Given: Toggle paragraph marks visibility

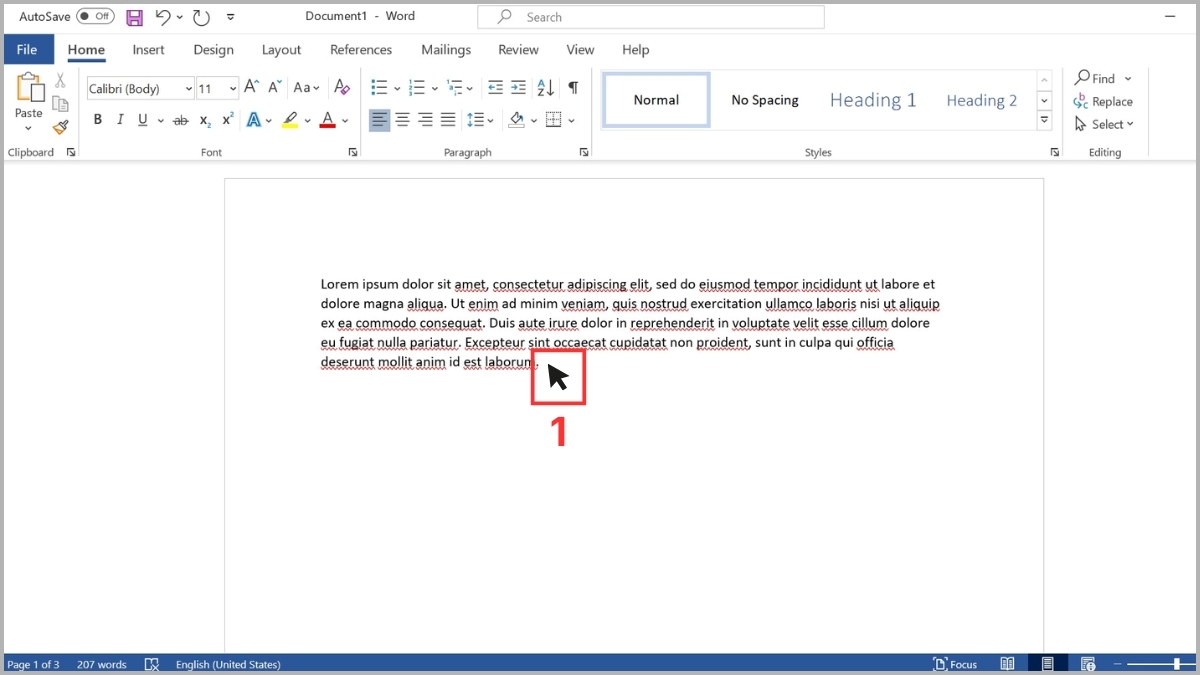Looking at the screenshot, I should pyautogui.click(x=572, y=88).
